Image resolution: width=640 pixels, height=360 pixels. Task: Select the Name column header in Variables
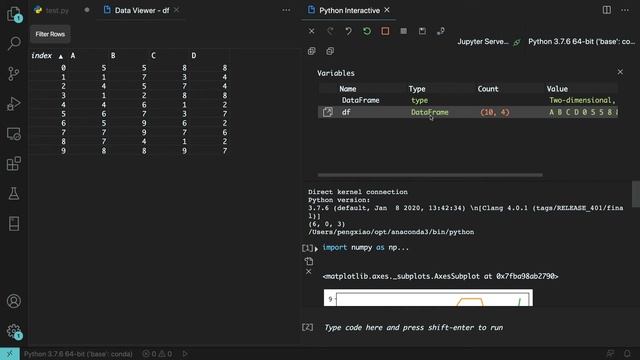coord(348,89)
